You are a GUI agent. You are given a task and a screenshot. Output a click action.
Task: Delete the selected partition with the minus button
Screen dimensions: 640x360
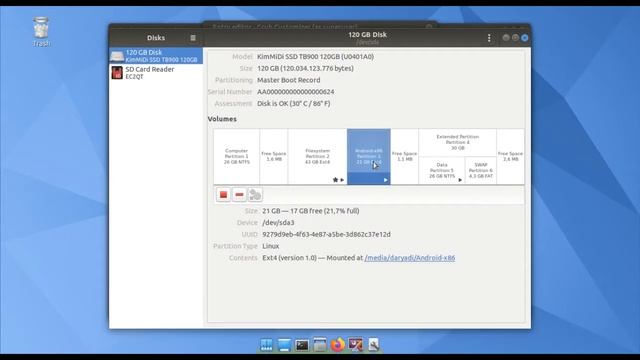239,195
